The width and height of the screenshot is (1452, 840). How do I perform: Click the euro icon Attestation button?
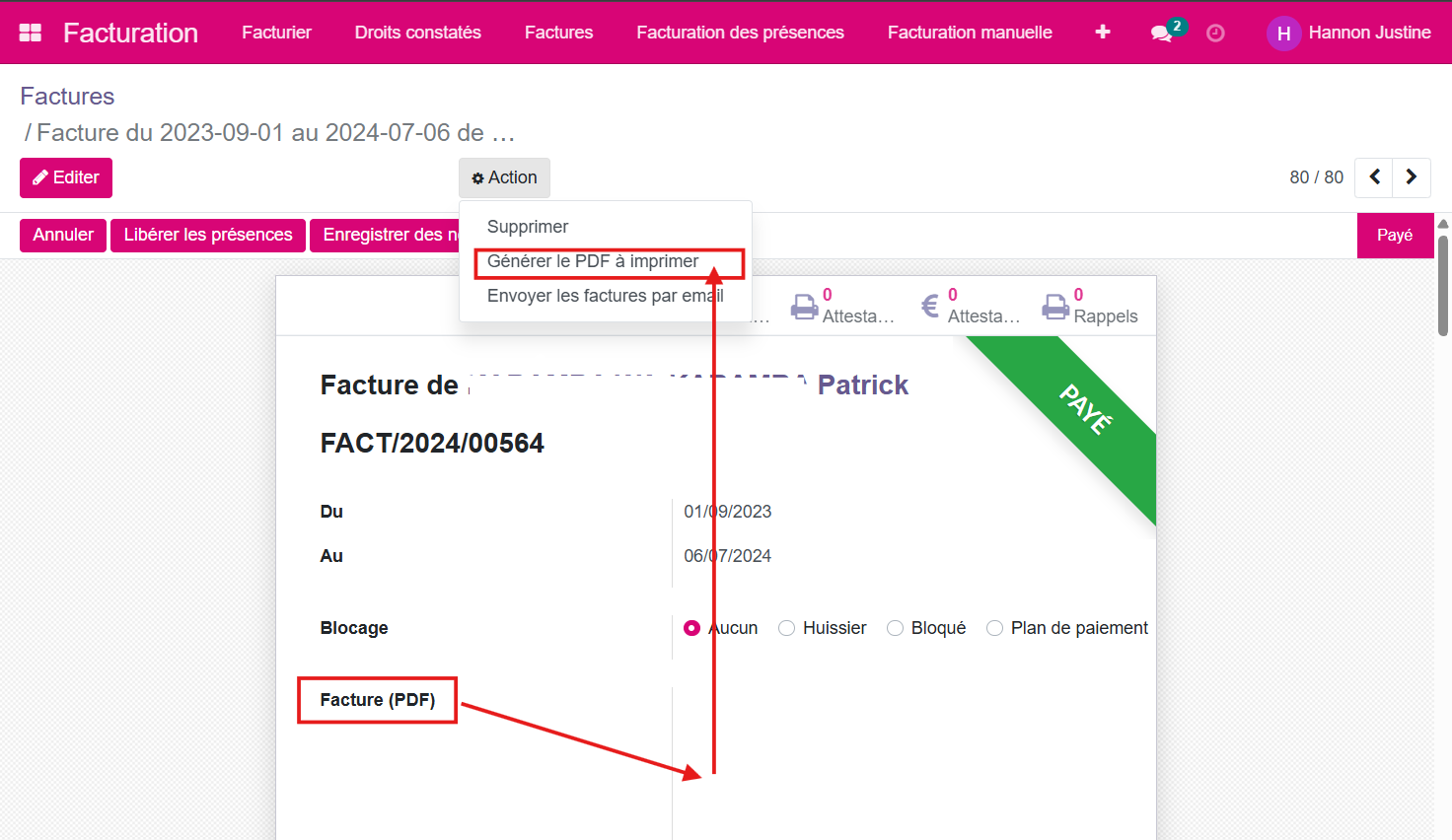pos(929,307)
